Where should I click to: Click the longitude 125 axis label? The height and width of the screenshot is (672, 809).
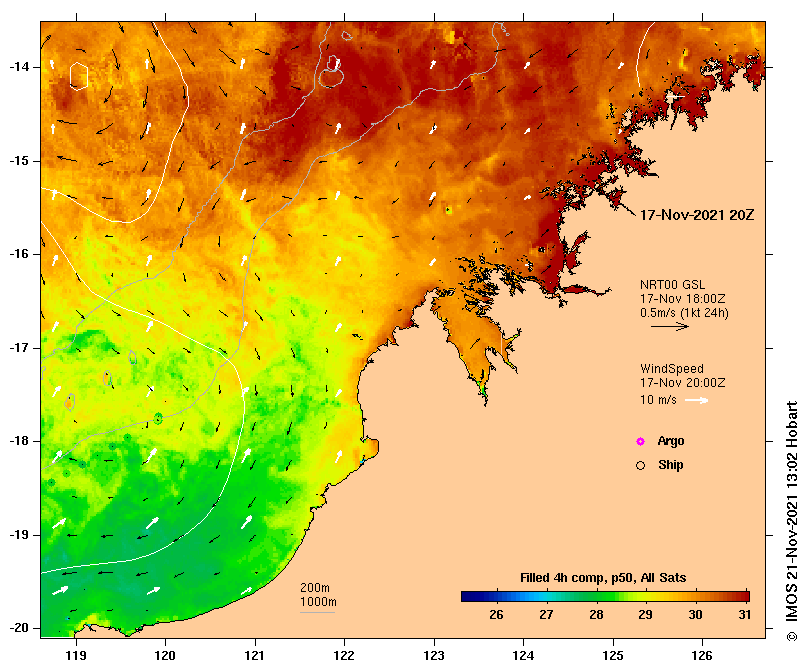[x=613, y=656]
